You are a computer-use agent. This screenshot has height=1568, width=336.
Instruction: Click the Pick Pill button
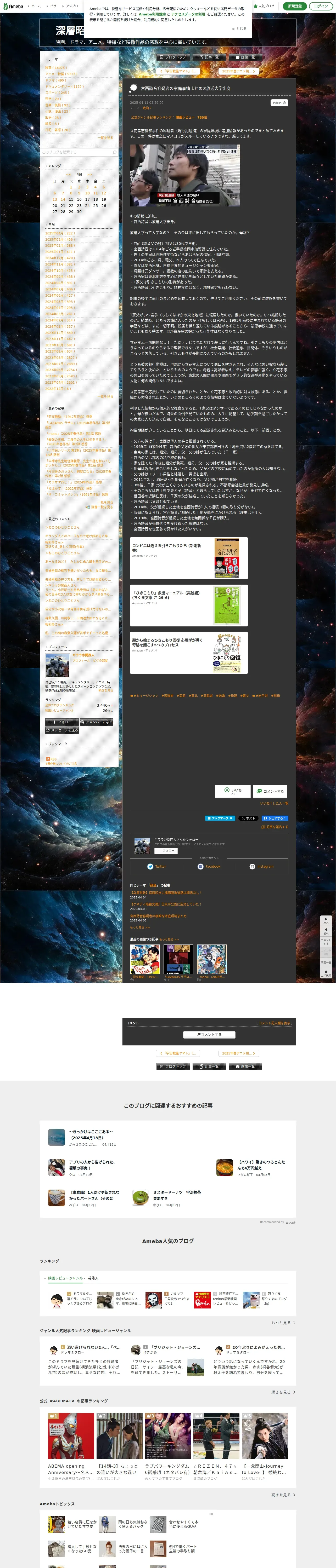pos(279,103)
